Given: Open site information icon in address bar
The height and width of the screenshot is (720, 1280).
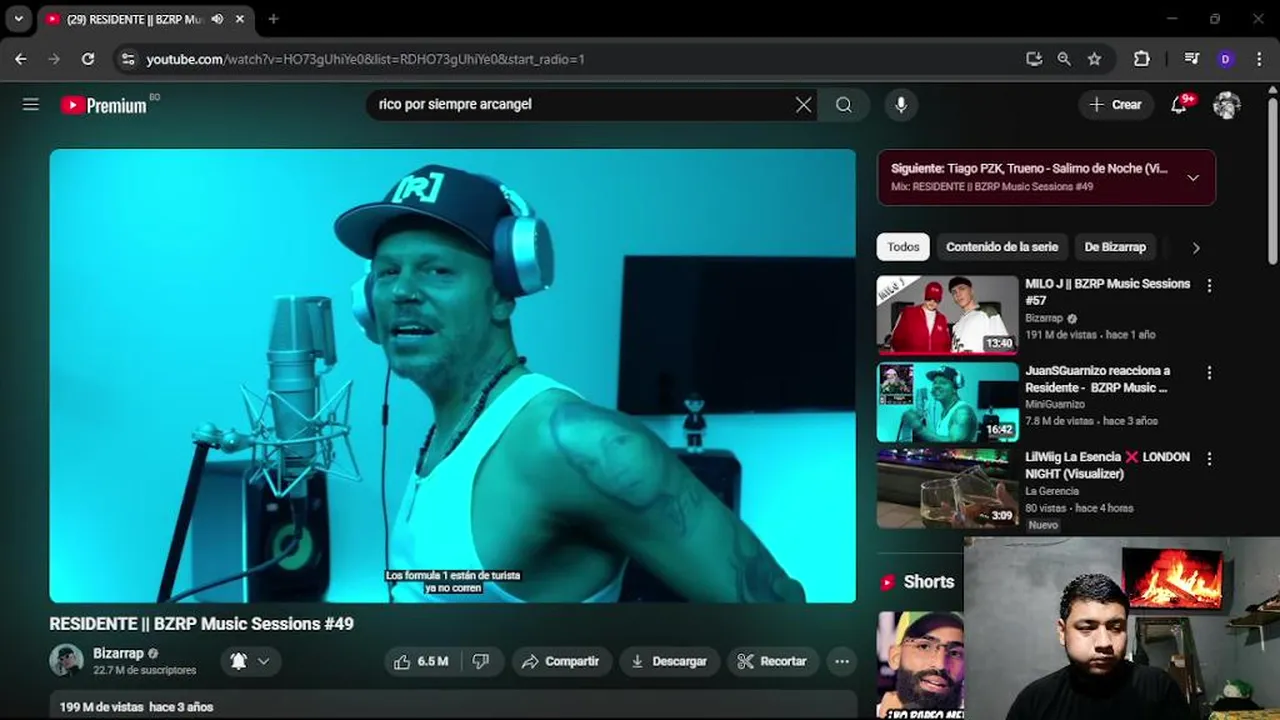Looking at the screenshot, I should point(128,59).
